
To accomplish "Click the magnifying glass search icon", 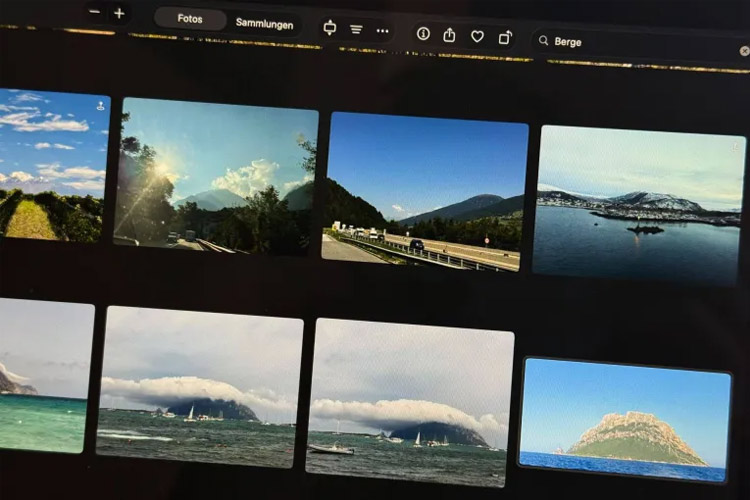I will [x=544, y=41].
